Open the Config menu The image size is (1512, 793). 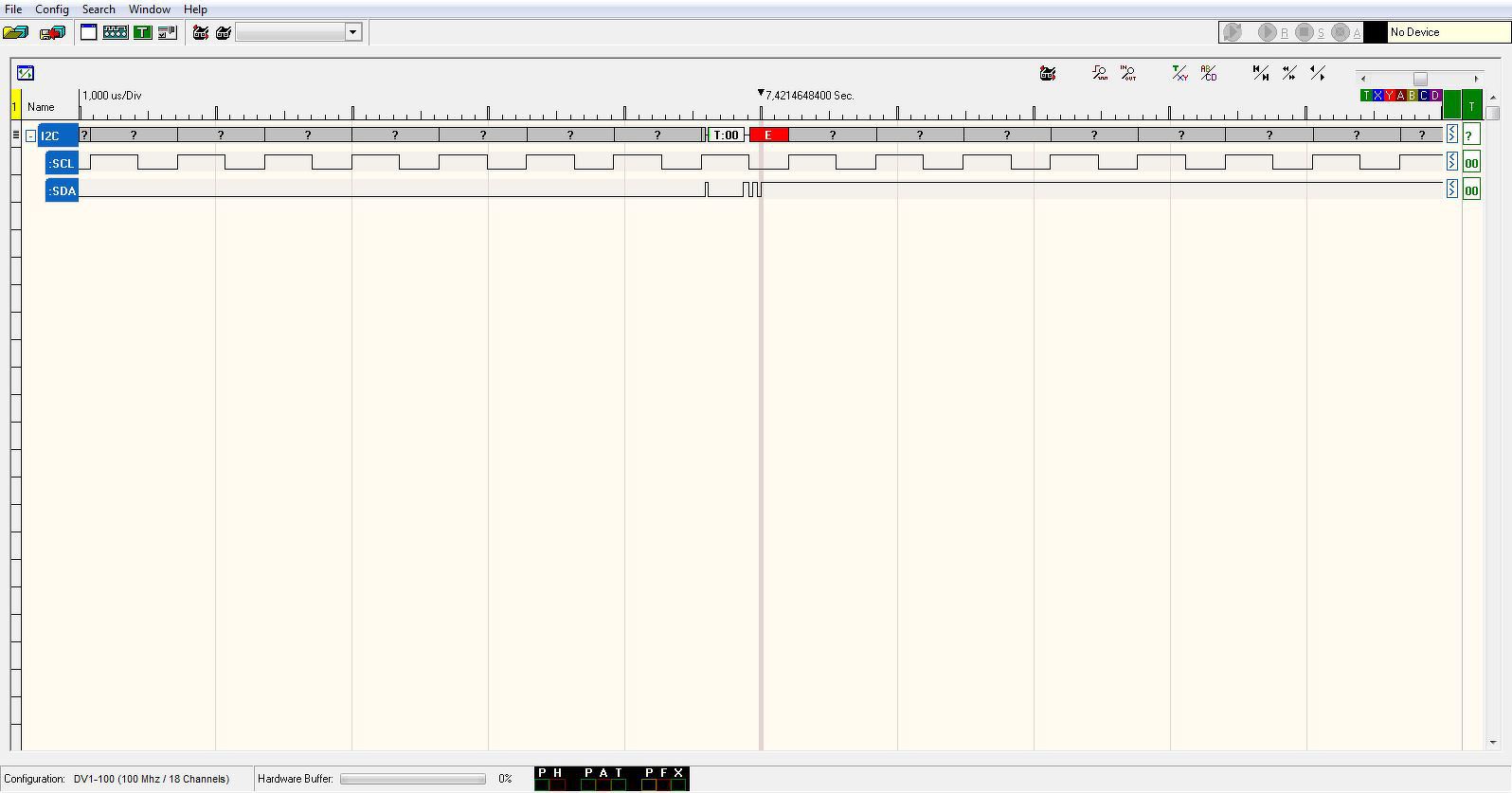52,9
